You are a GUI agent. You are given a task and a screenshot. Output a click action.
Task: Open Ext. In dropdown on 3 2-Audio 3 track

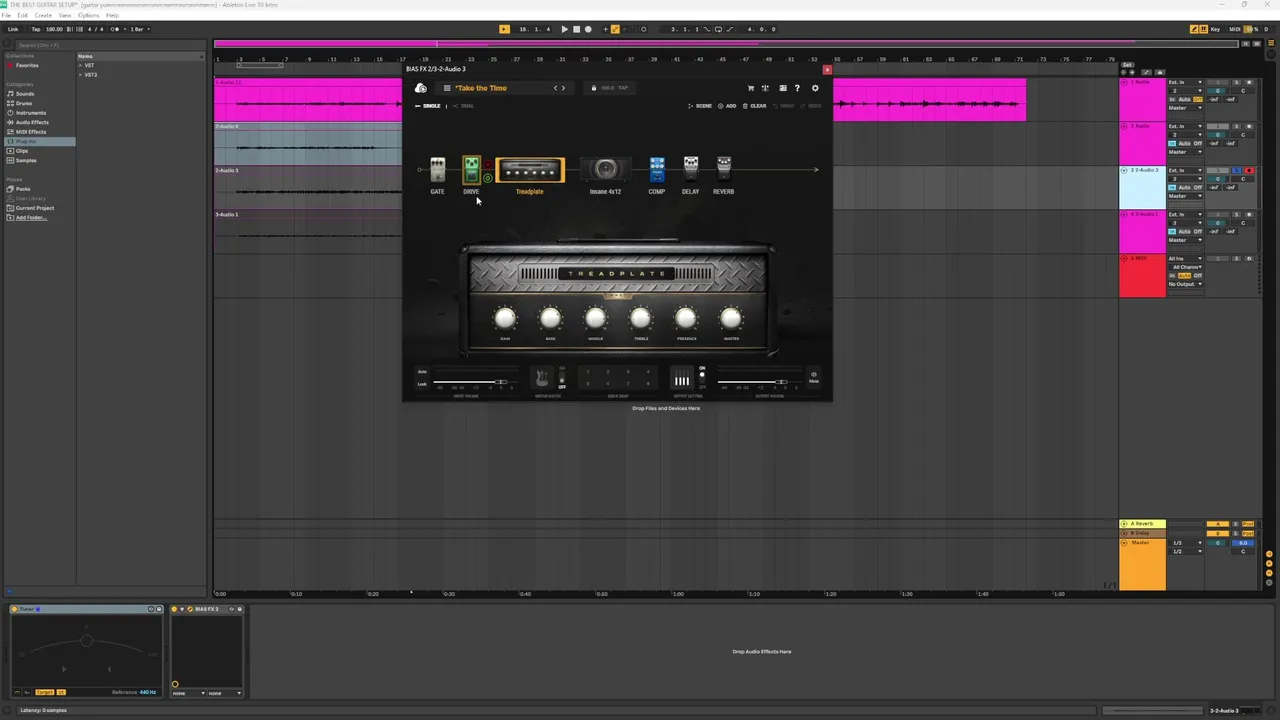(x=1185, y=170)
